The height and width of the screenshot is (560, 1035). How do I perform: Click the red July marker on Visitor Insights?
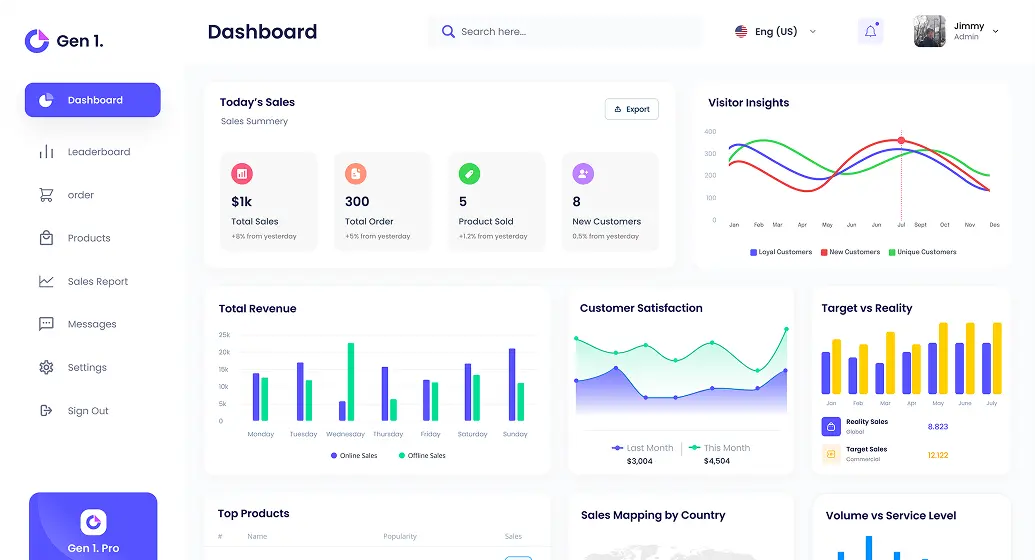[x=901, y=141]
